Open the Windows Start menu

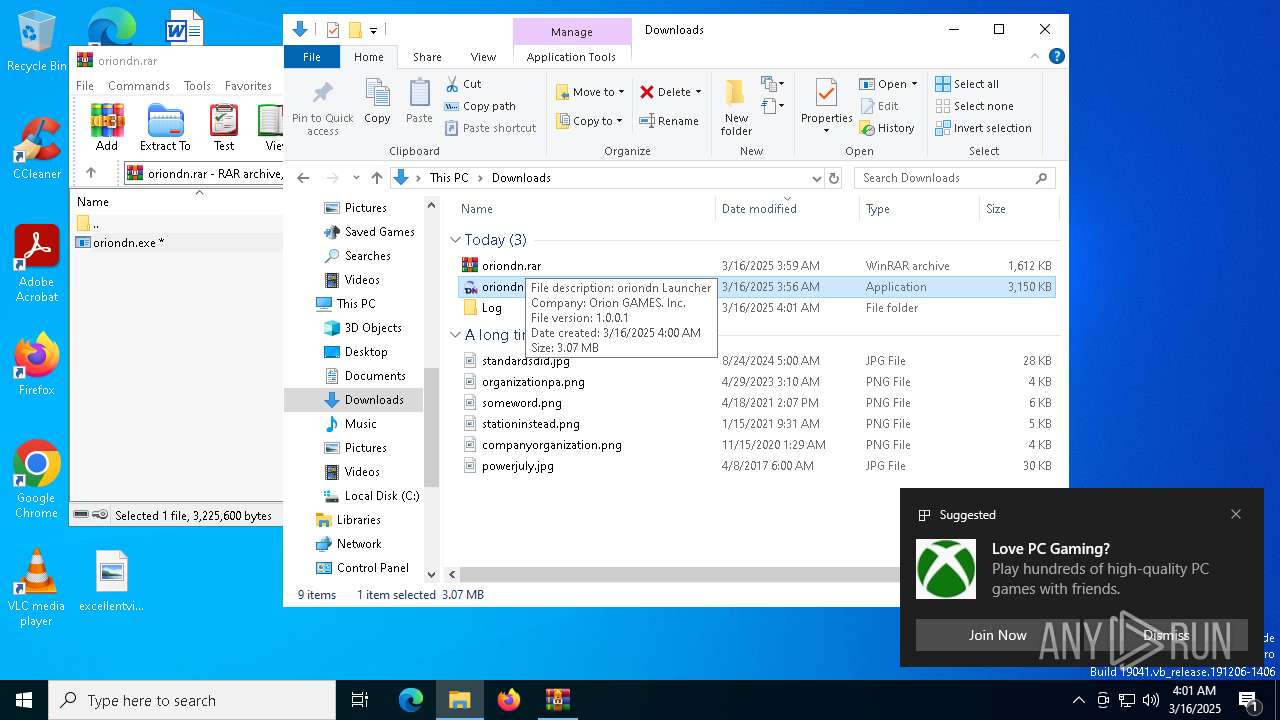click(x=24, y=700)
